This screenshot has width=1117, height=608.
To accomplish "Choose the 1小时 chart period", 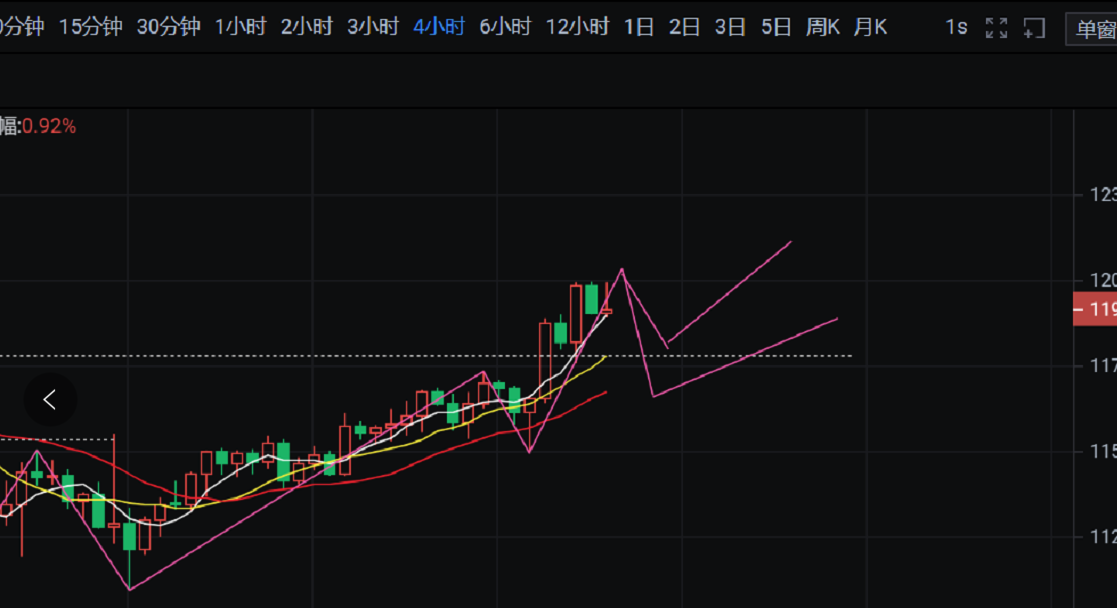I will point(241,27).
